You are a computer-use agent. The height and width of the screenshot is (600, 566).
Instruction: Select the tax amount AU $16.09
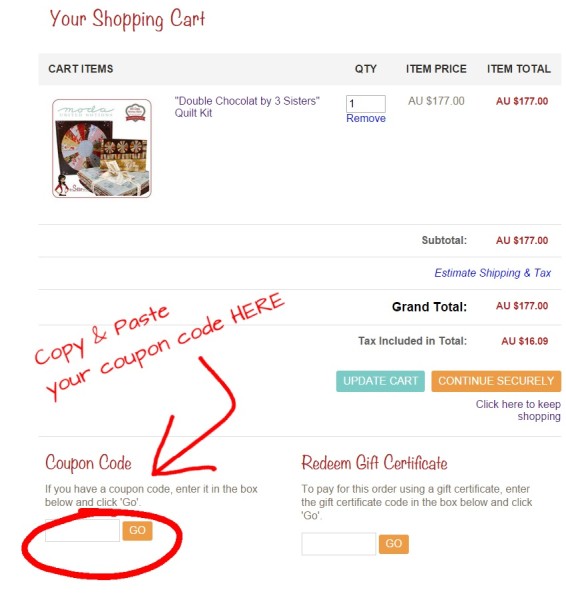click(525, 341)
